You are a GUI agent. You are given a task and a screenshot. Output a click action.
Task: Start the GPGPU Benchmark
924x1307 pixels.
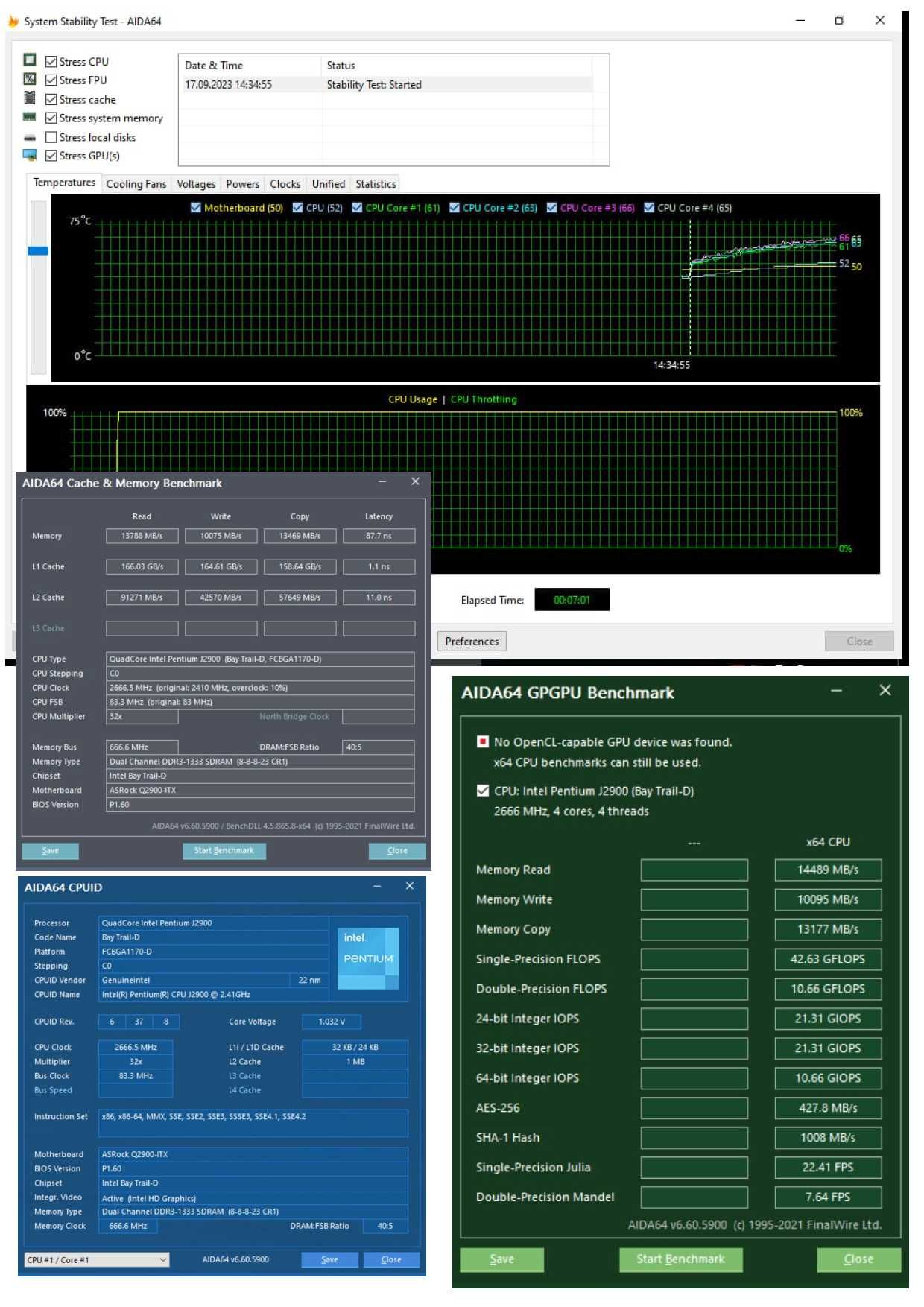pos(680,1259)
